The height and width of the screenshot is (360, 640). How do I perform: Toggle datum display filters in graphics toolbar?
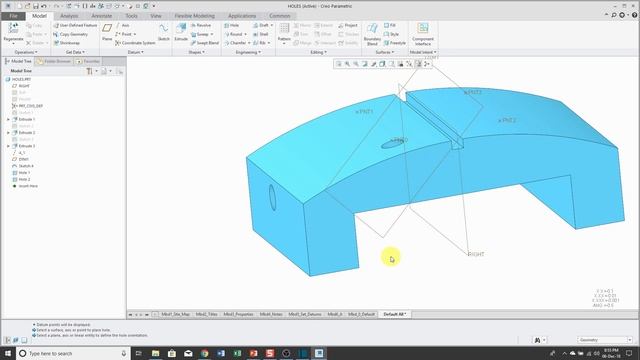[409, 64]
